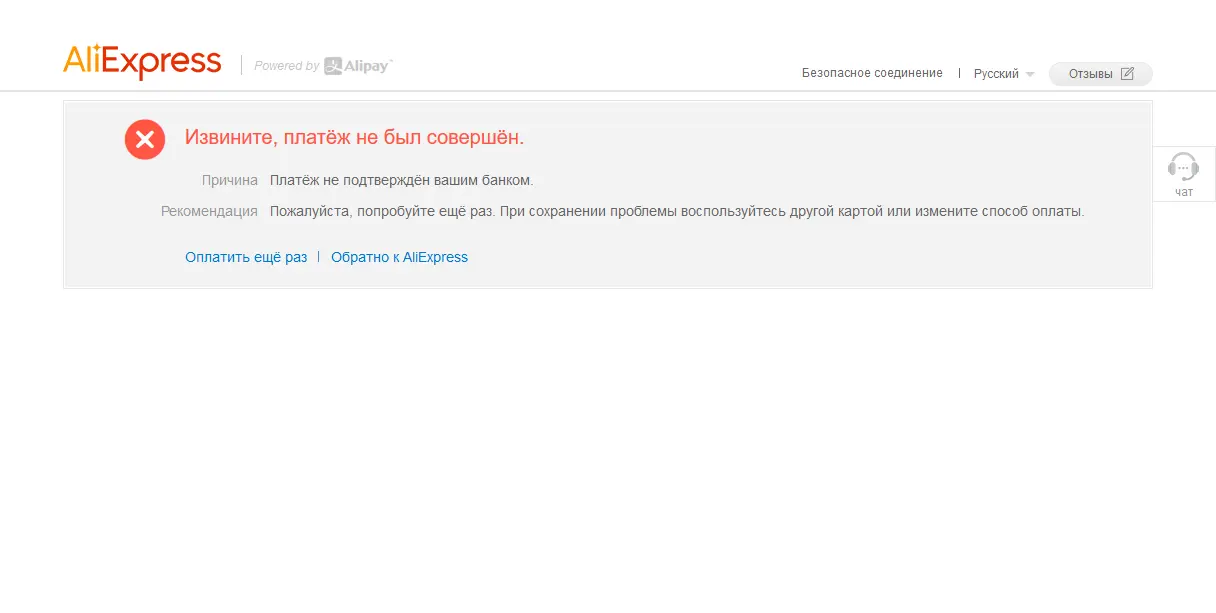This screenshot has height=613, width=1216.
Task: Click the recommendation text Пожалуйста, попробуйте ещё раз
Action: coord(382,212)
